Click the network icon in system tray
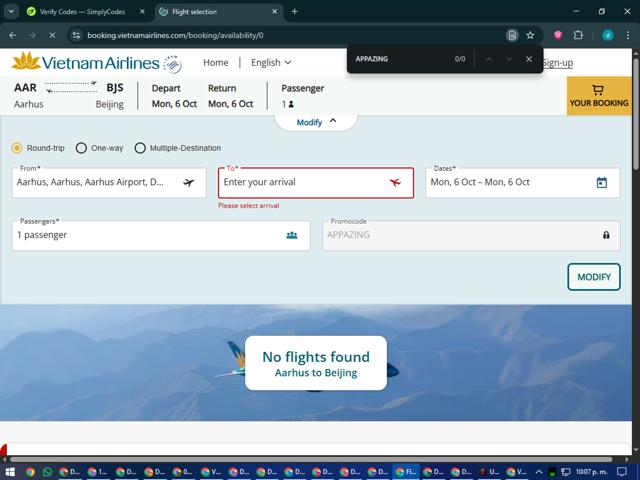Viewport: 640px width, 480px height. point(565,472)
